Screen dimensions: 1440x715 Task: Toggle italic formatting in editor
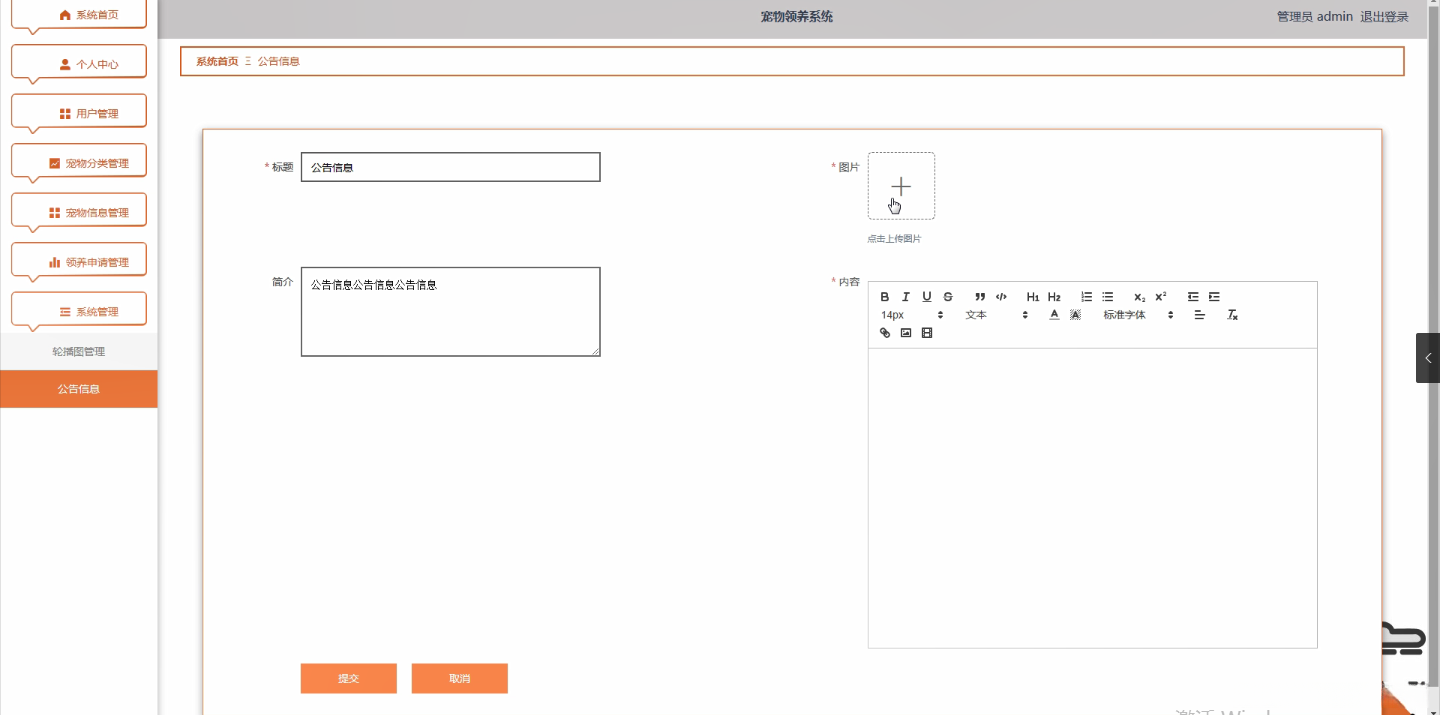click(x=906, y=297)
